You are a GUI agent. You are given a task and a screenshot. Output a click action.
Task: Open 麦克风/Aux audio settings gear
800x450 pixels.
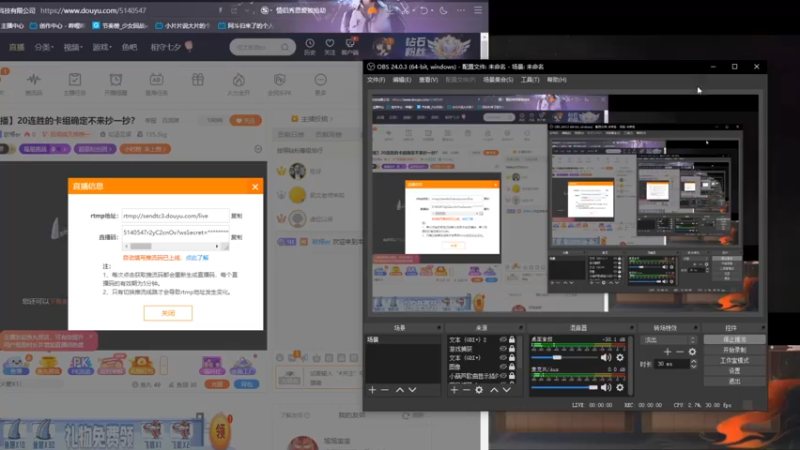(x=620, y=388)
